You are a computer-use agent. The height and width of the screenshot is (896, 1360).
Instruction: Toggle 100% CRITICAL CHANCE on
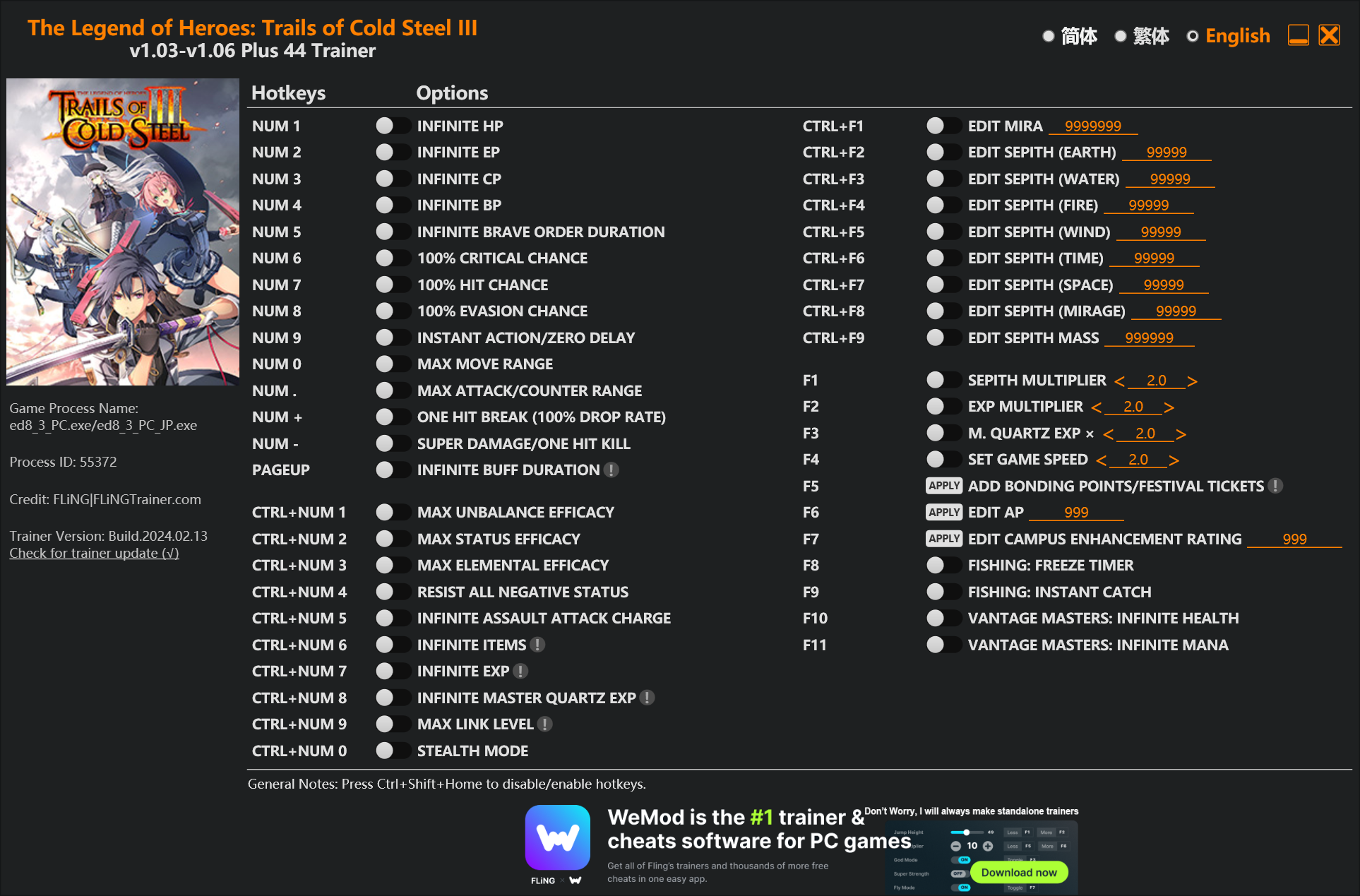point(389,258)
